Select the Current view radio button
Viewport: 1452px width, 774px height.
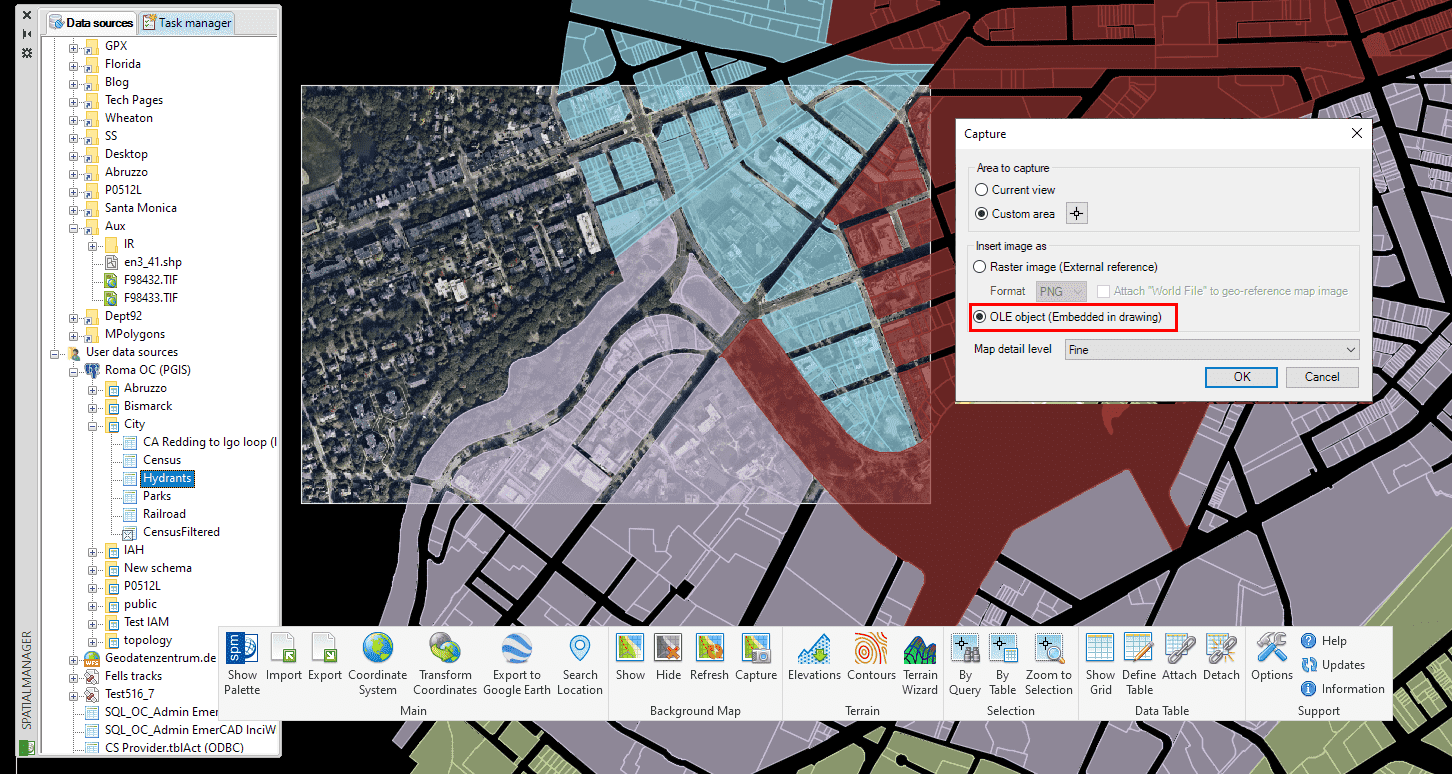tap(982, 190)
